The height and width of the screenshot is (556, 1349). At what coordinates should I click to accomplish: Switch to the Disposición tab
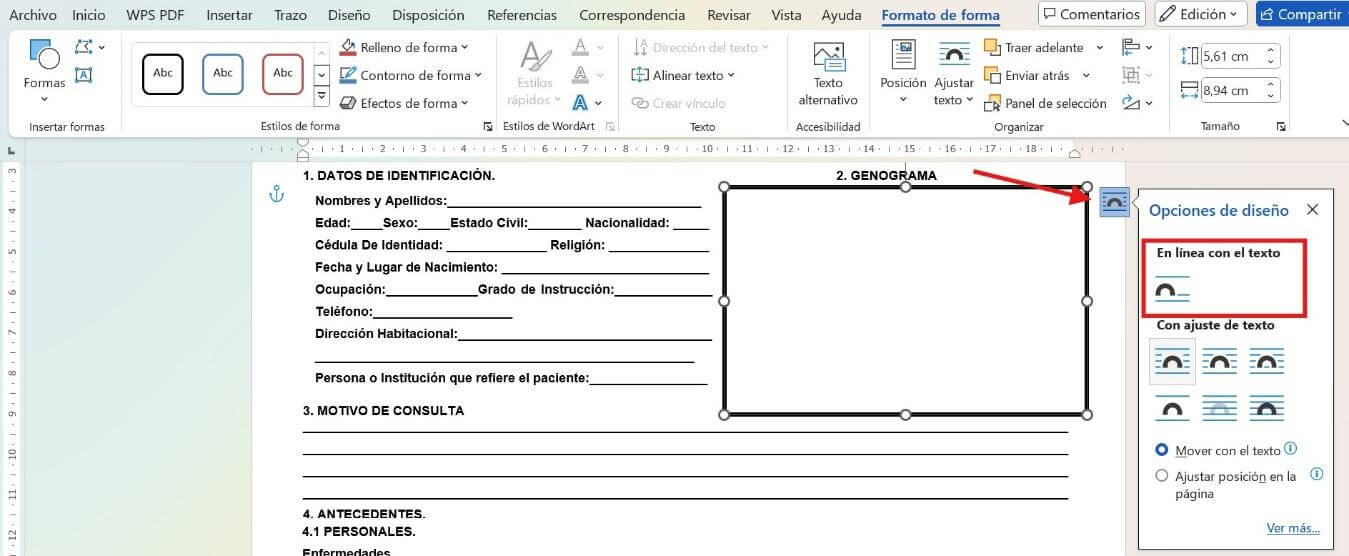pos(428,15)
